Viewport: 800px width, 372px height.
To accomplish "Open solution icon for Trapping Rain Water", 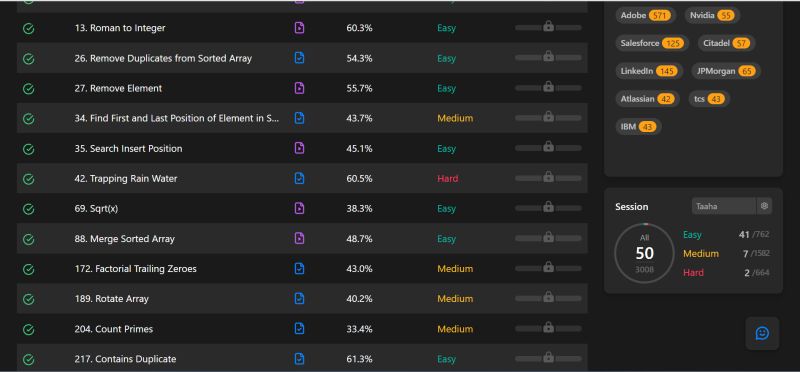I will tap(299, 178).
